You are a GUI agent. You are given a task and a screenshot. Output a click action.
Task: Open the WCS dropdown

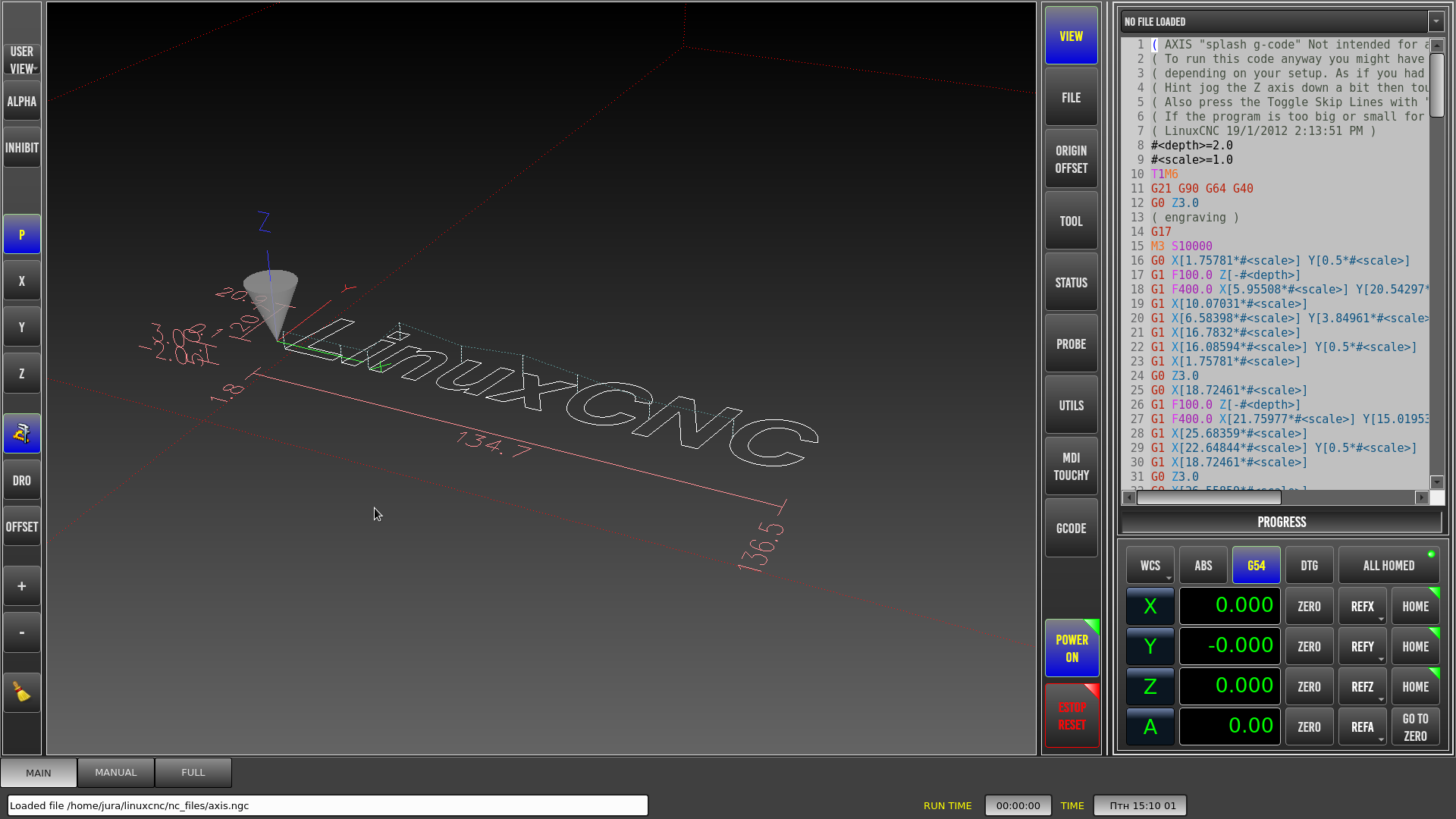tap(1150, 566)
